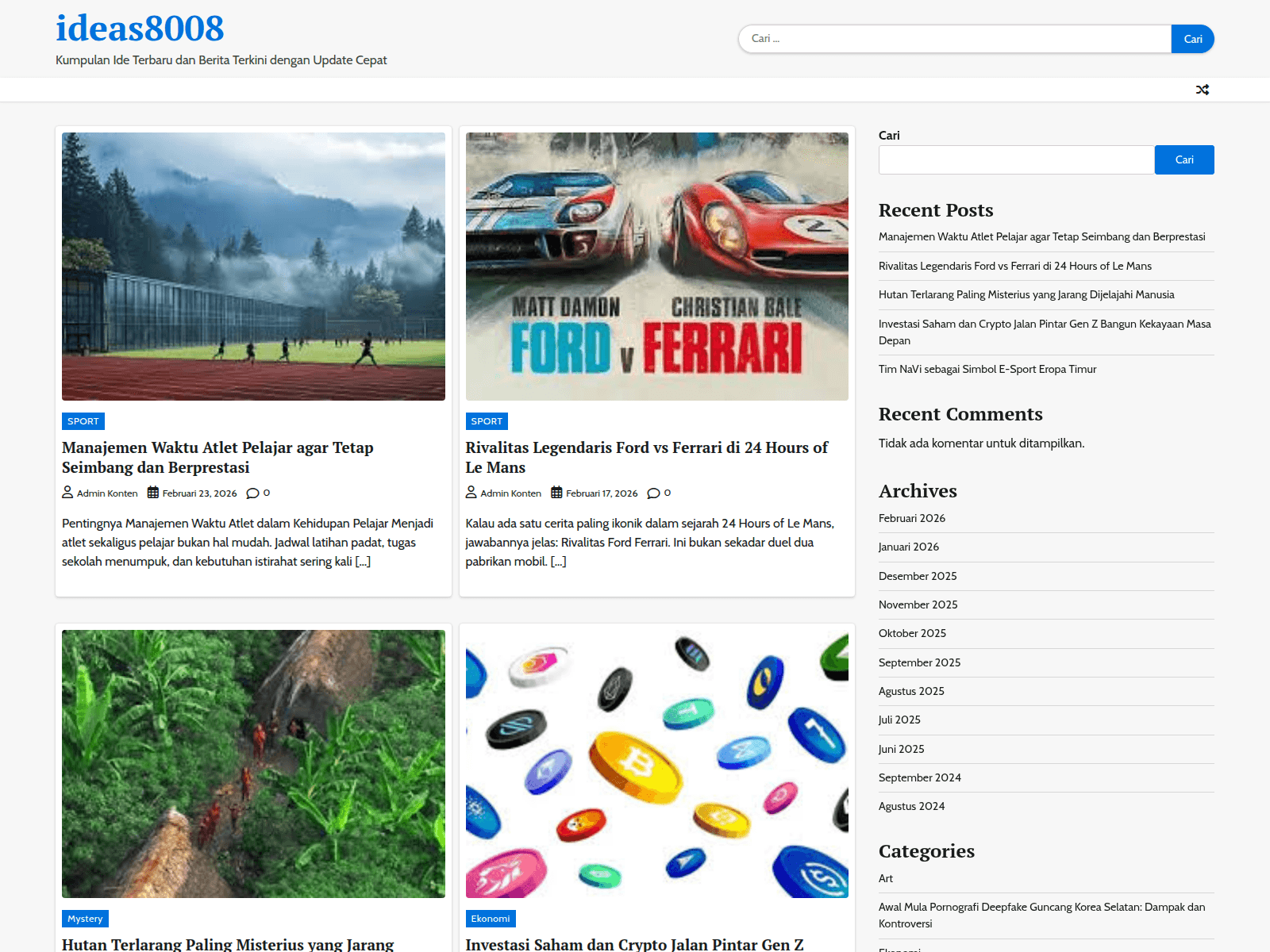Open the crypto coins thumbnail

click(657, 764)
